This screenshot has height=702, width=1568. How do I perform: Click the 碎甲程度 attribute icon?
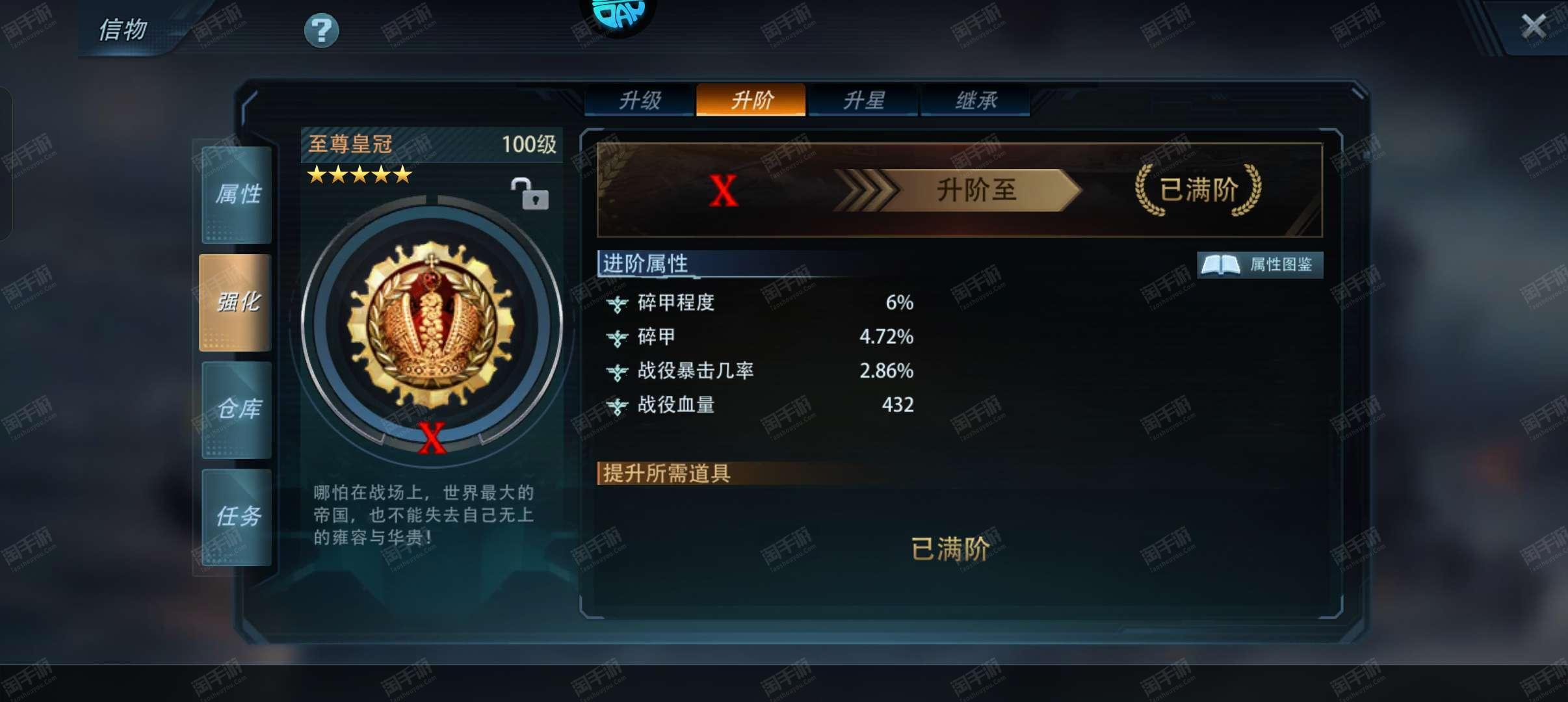pos(617,303)
